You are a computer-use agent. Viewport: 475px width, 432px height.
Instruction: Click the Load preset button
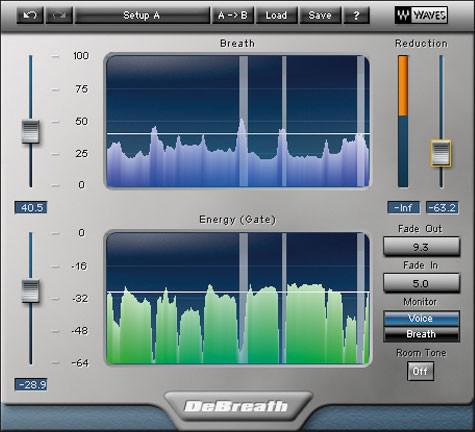[276, 15]
